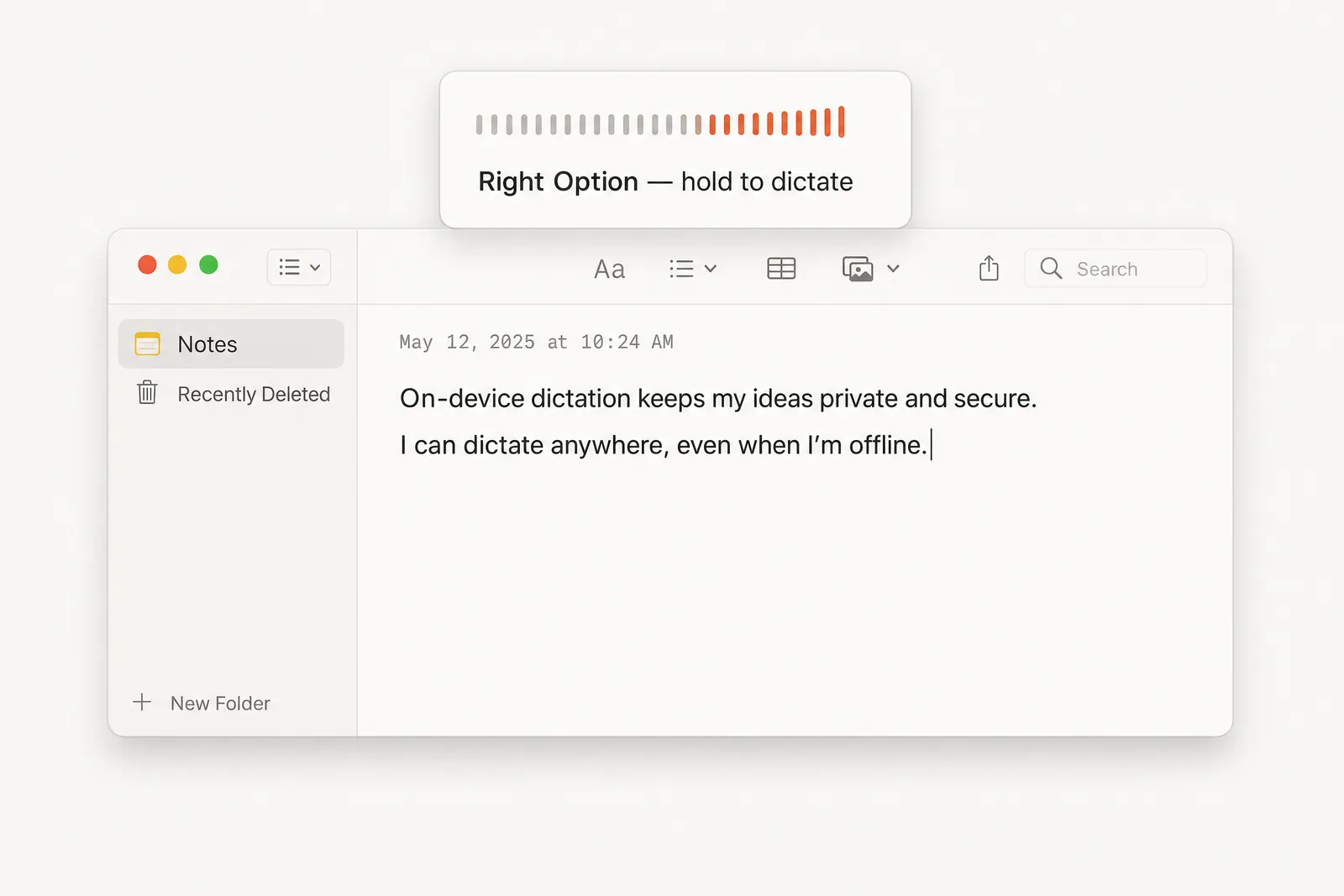Screen dimensions: 1344x896
Task: Create a New Folder
Action: 202,703
